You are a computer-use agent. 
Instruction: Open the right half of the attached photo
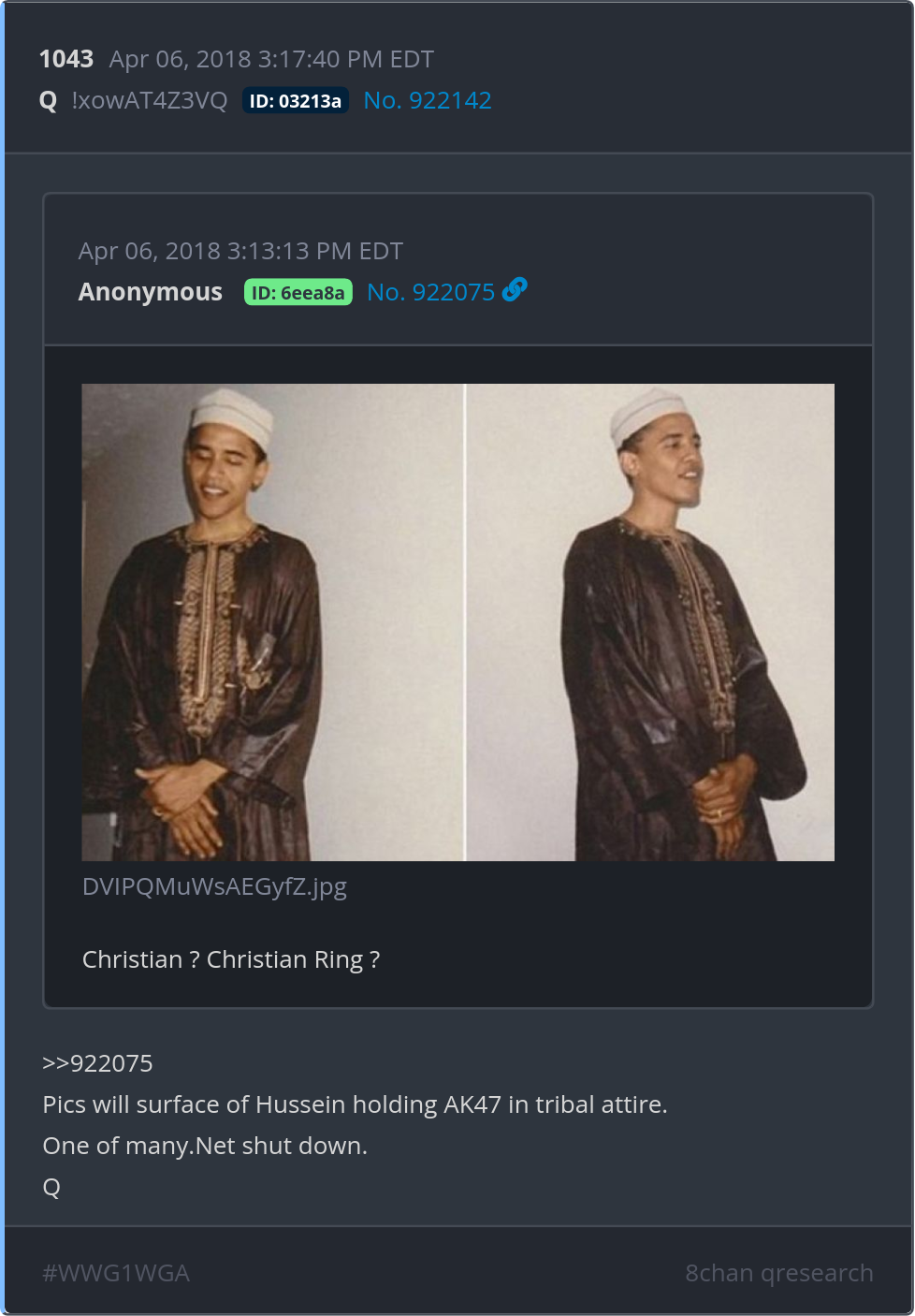[650, 622]
